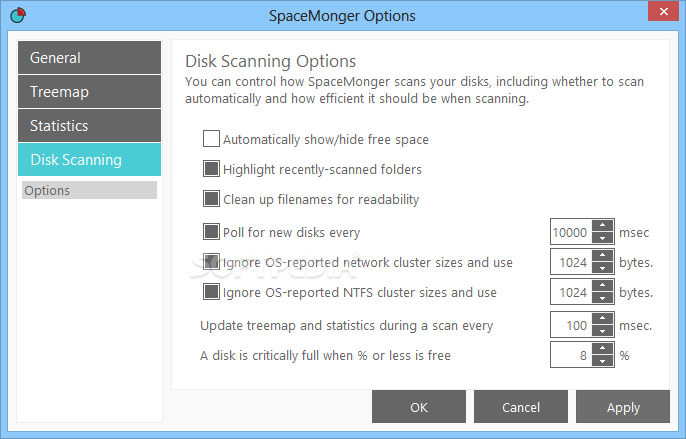Toggle Highlight recently-scanned folders checkbox
This screenshot has height=439, width=686.
click(x=211, y=169)
